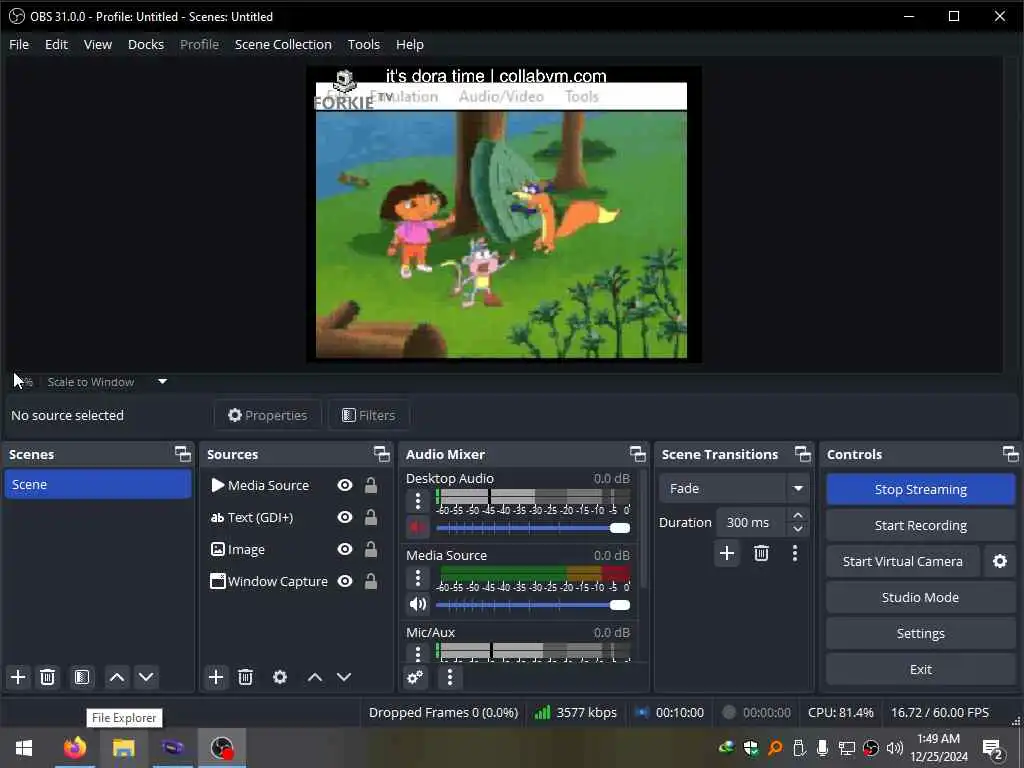The image size is (1024, 768).
Task: Add a new scene with plus icon
Action: (x=18, y=677)
